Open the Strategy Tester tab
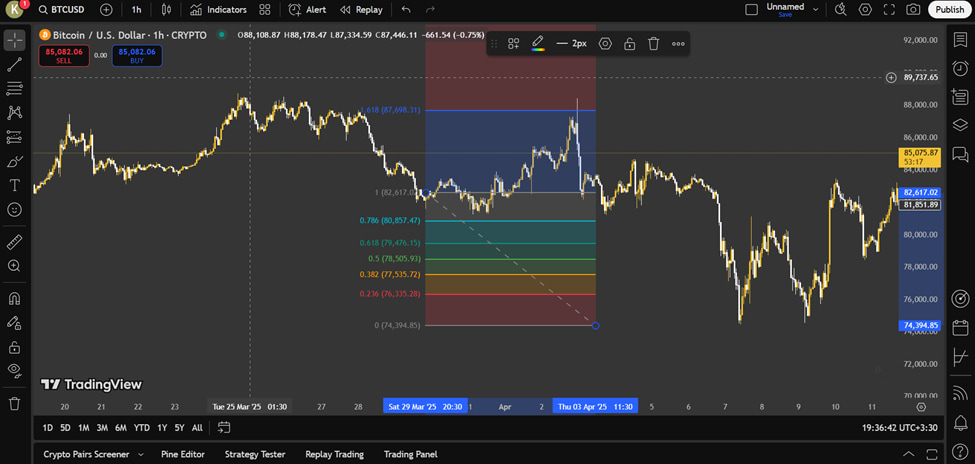The width and height of the screenshot is (975, 464). 255,455
